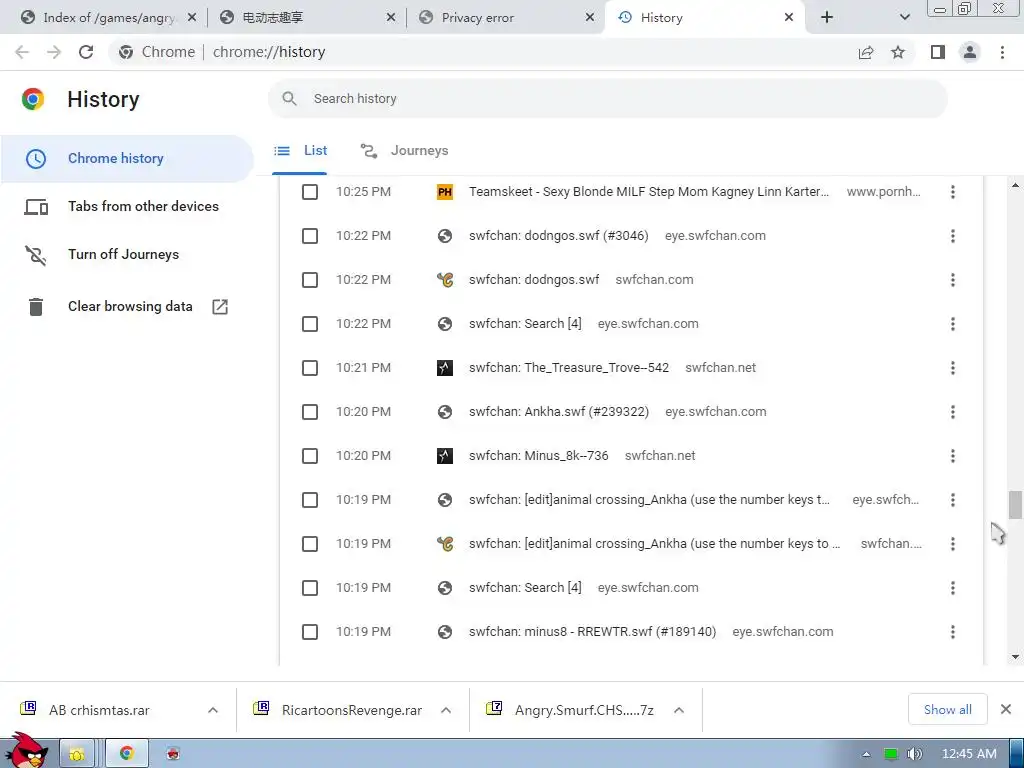Click the scrollbar down arrow
This screenshot has height=768, width=1024.
tap(1015, 657)
